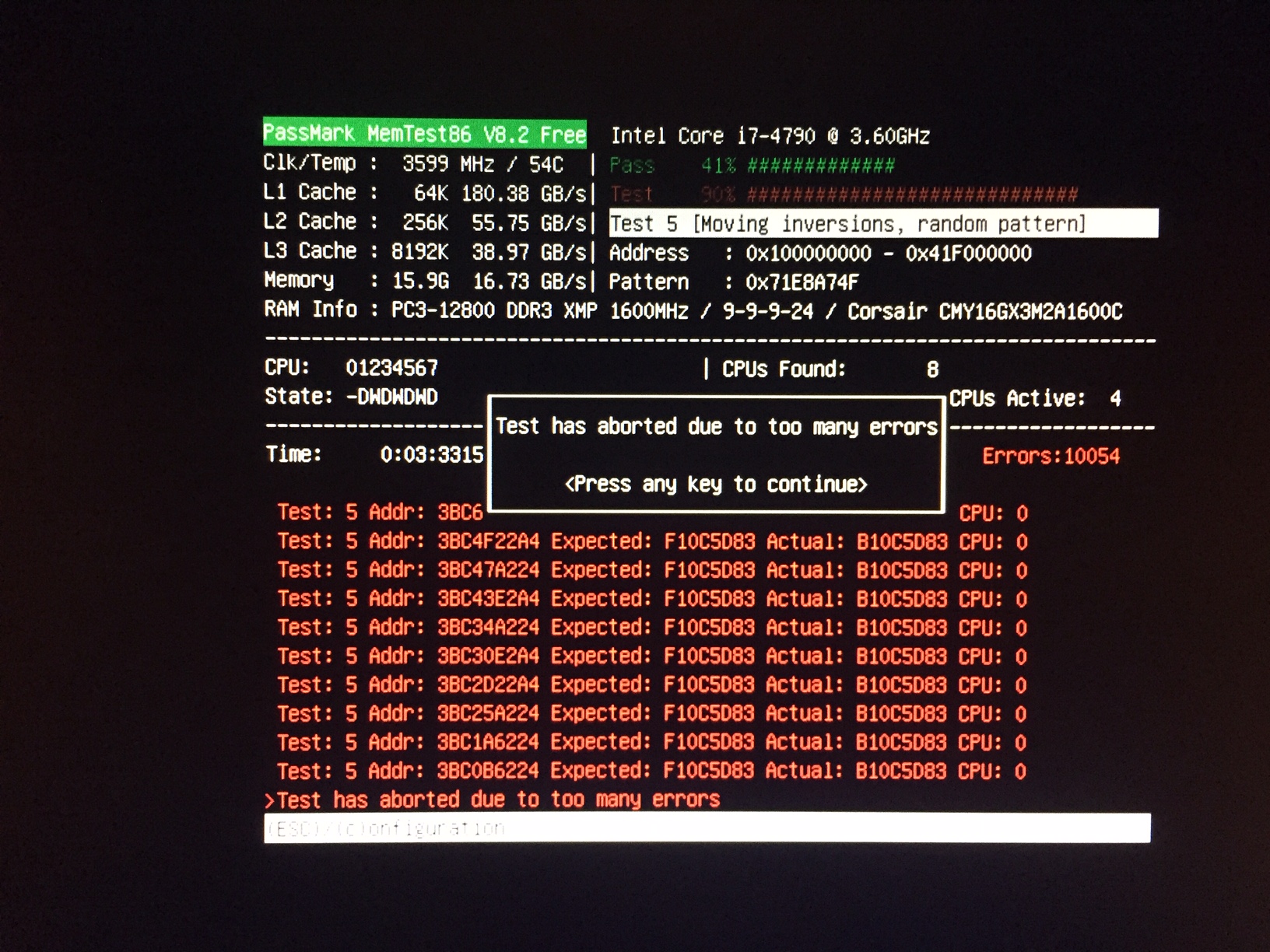Image resolution: width=1270 pixels, height=952 pixels.
Task: Click the Time 0:03:33 counter
Action: click(x=374, y=454)
